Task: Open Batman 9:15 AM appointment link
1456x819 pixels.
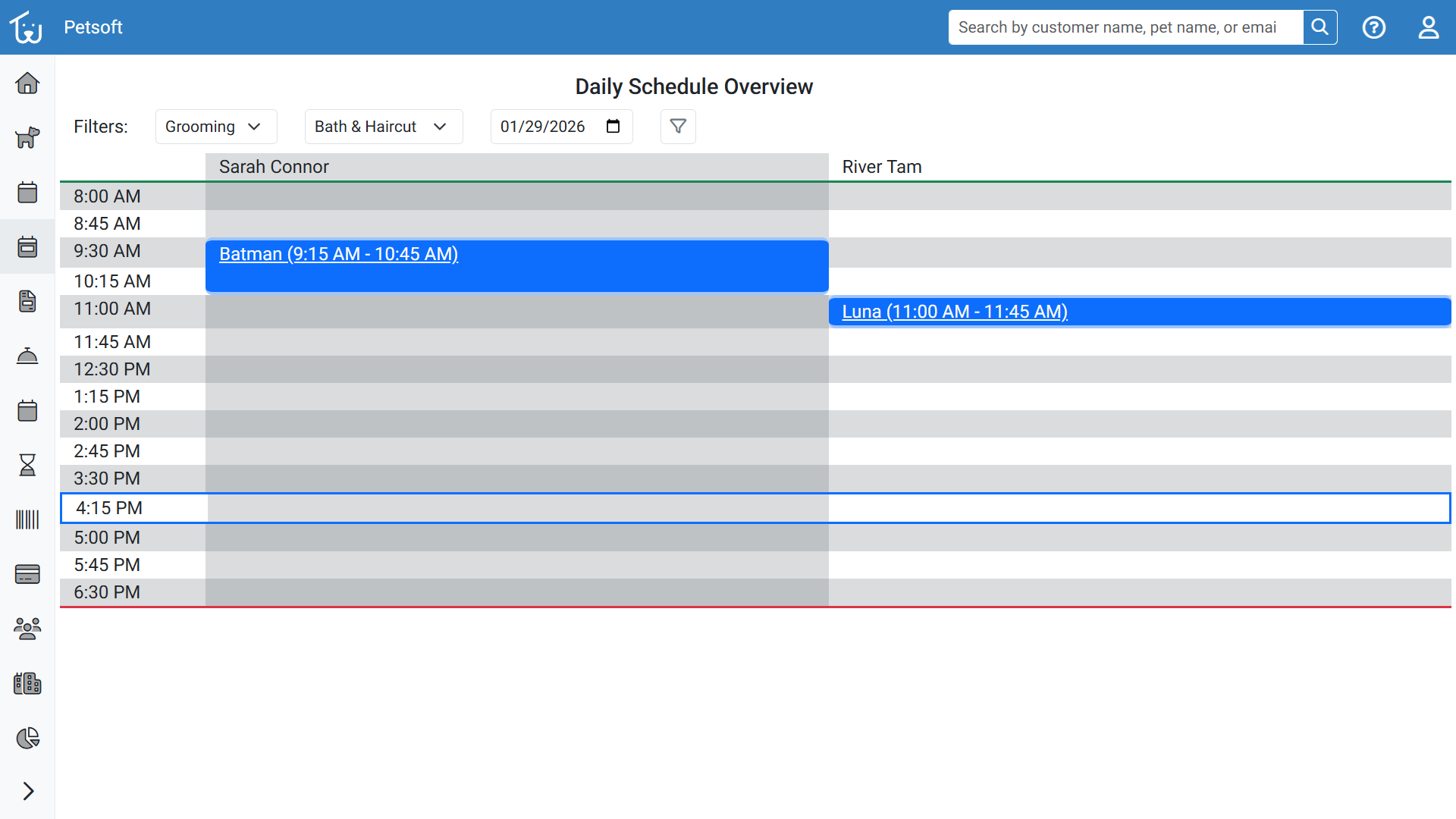Action: [x=338, y=254]
